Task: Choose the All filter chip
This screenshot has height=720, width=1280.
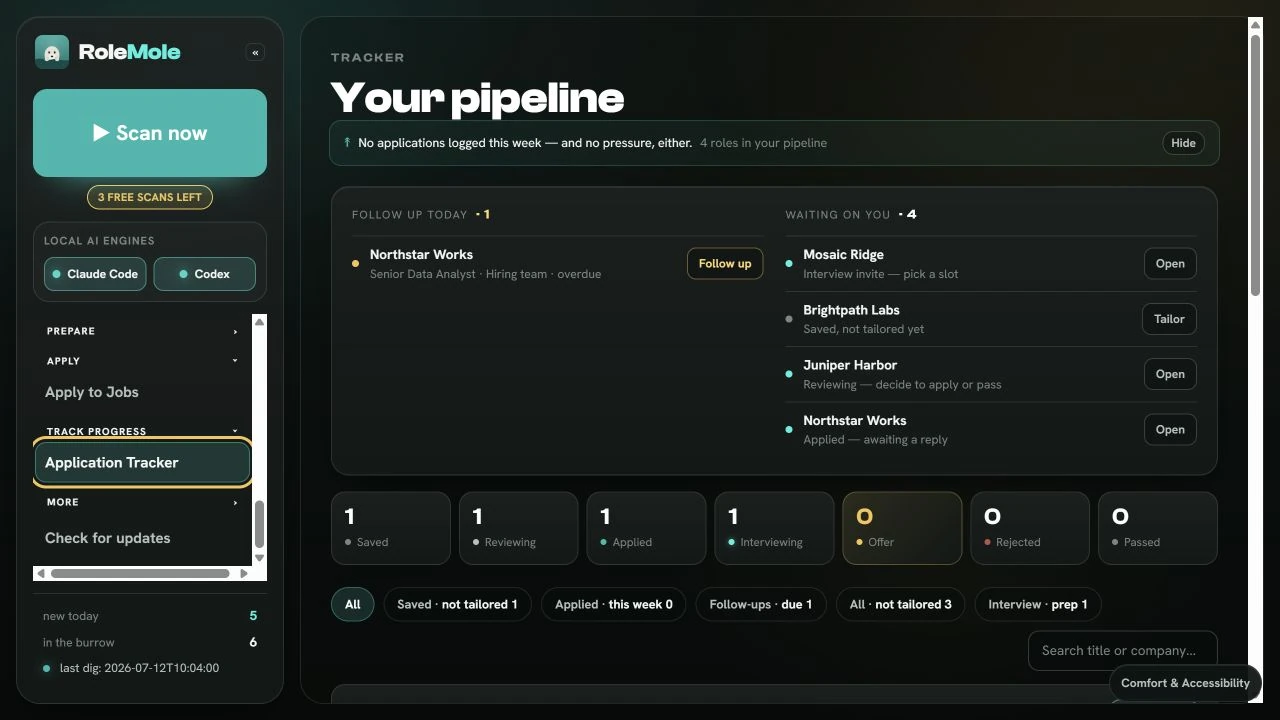Action: (353, 604)
